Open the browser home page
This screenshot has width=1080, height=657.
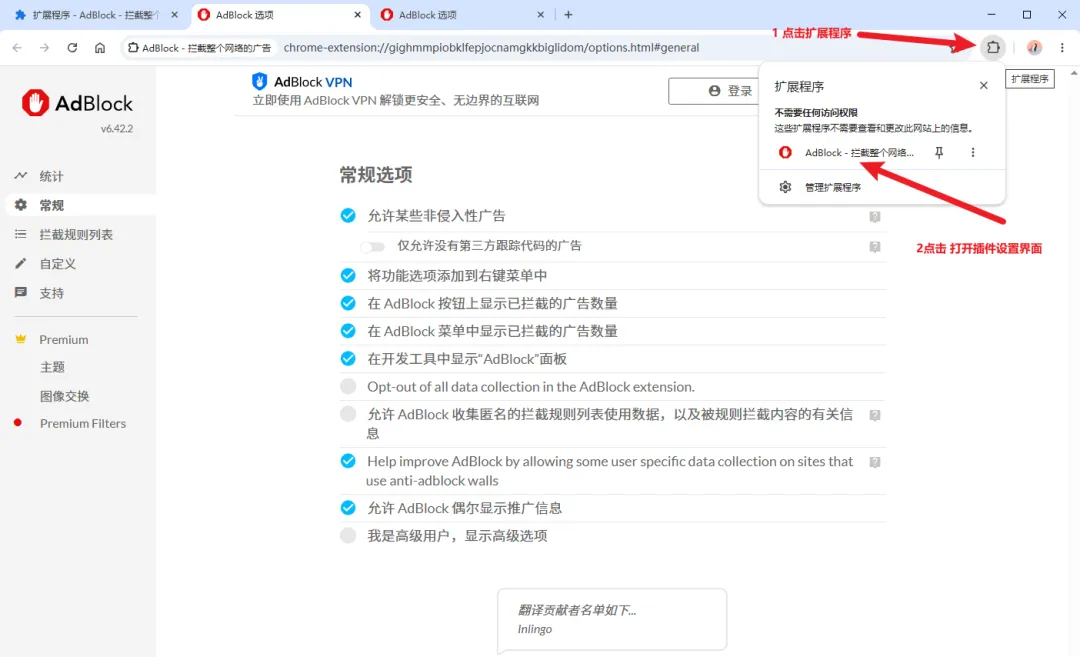click(x=100, y=48)
